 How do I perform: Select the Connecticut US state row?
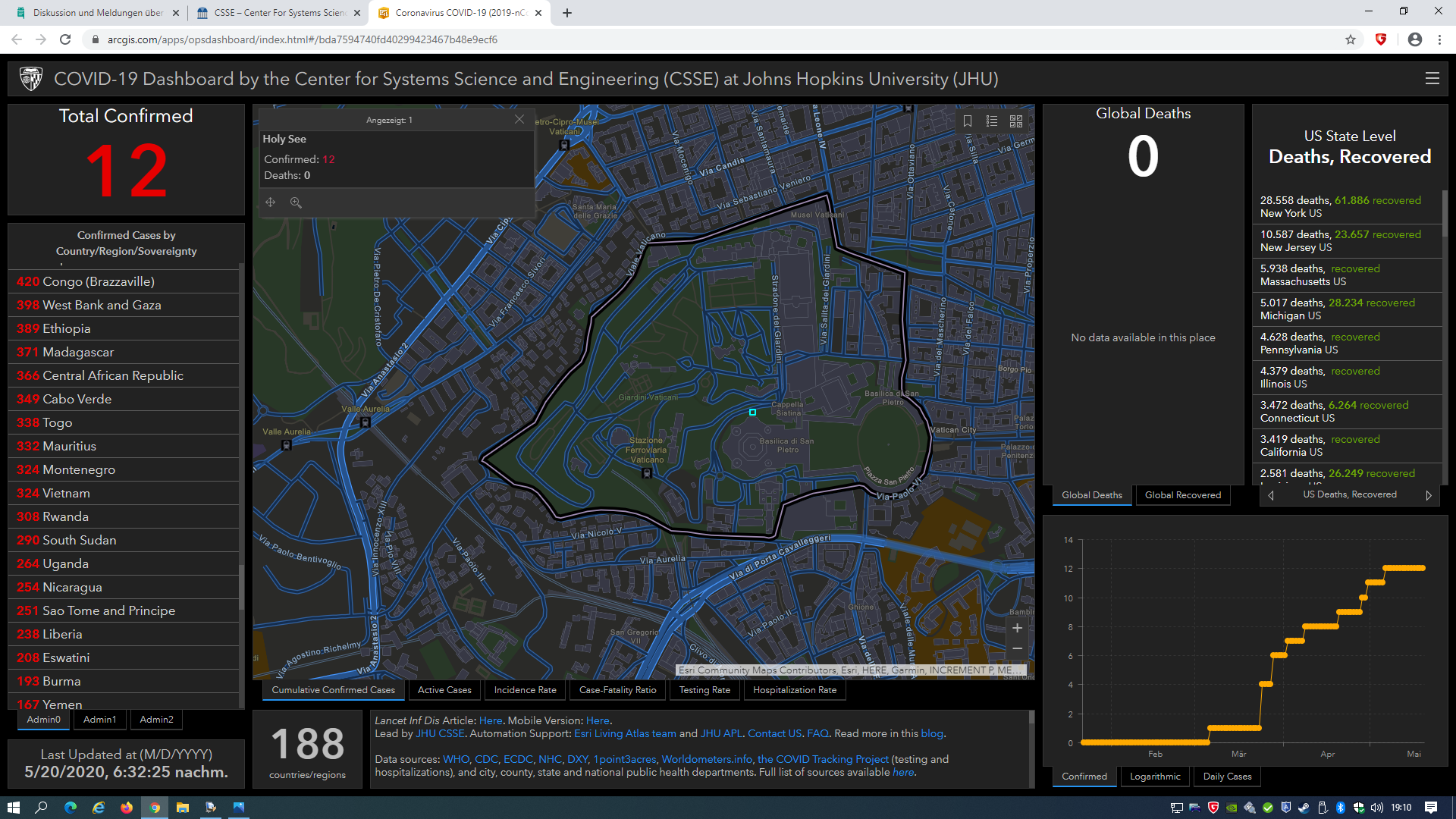click(x=1347, y=412)
